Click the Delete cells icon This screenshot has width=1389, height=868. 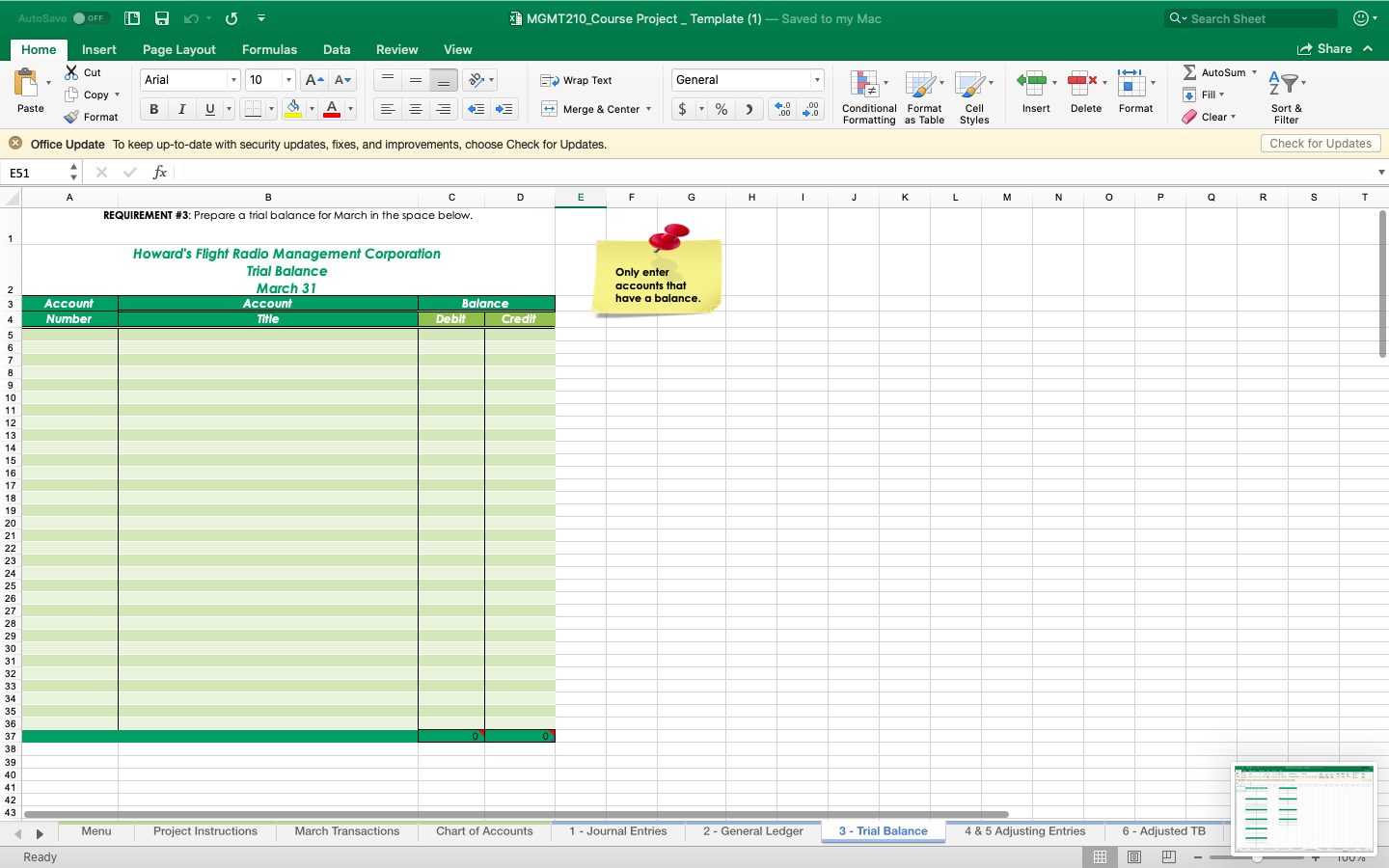click(x=1082, y=83)
